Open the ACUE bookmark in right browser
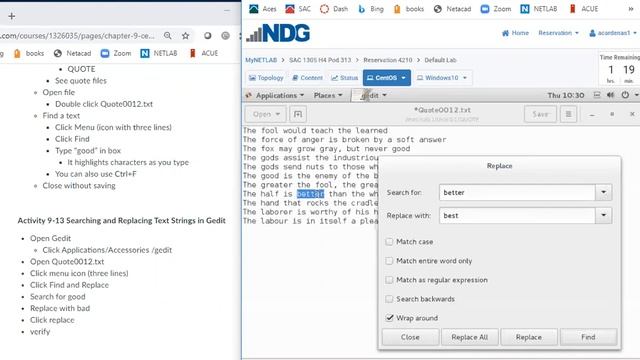This screenshot has height=360, width=640. tap(584, 9)
